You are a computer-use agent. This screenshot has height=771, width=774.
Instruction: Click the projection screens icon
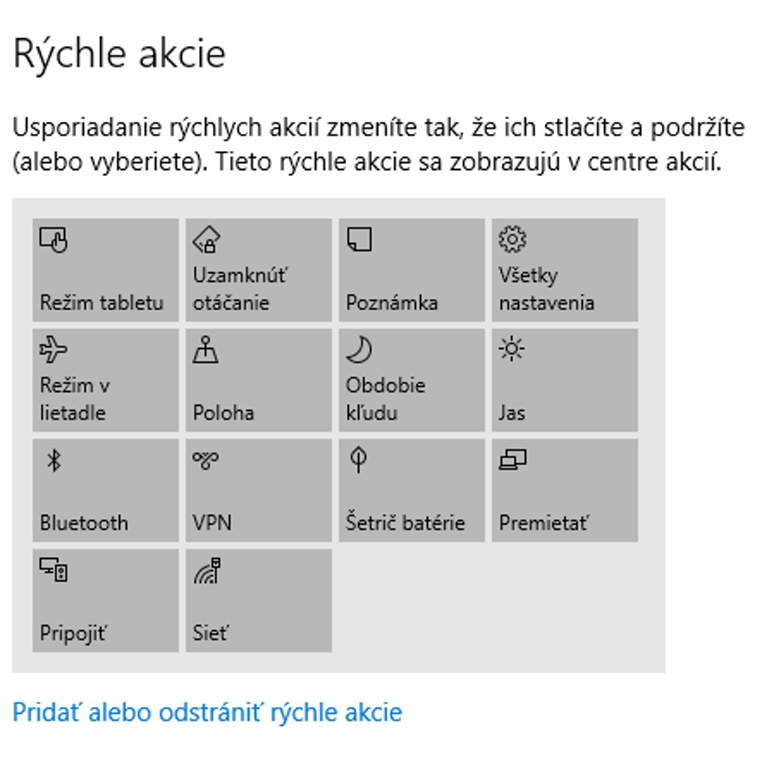(x=512, y=460)
